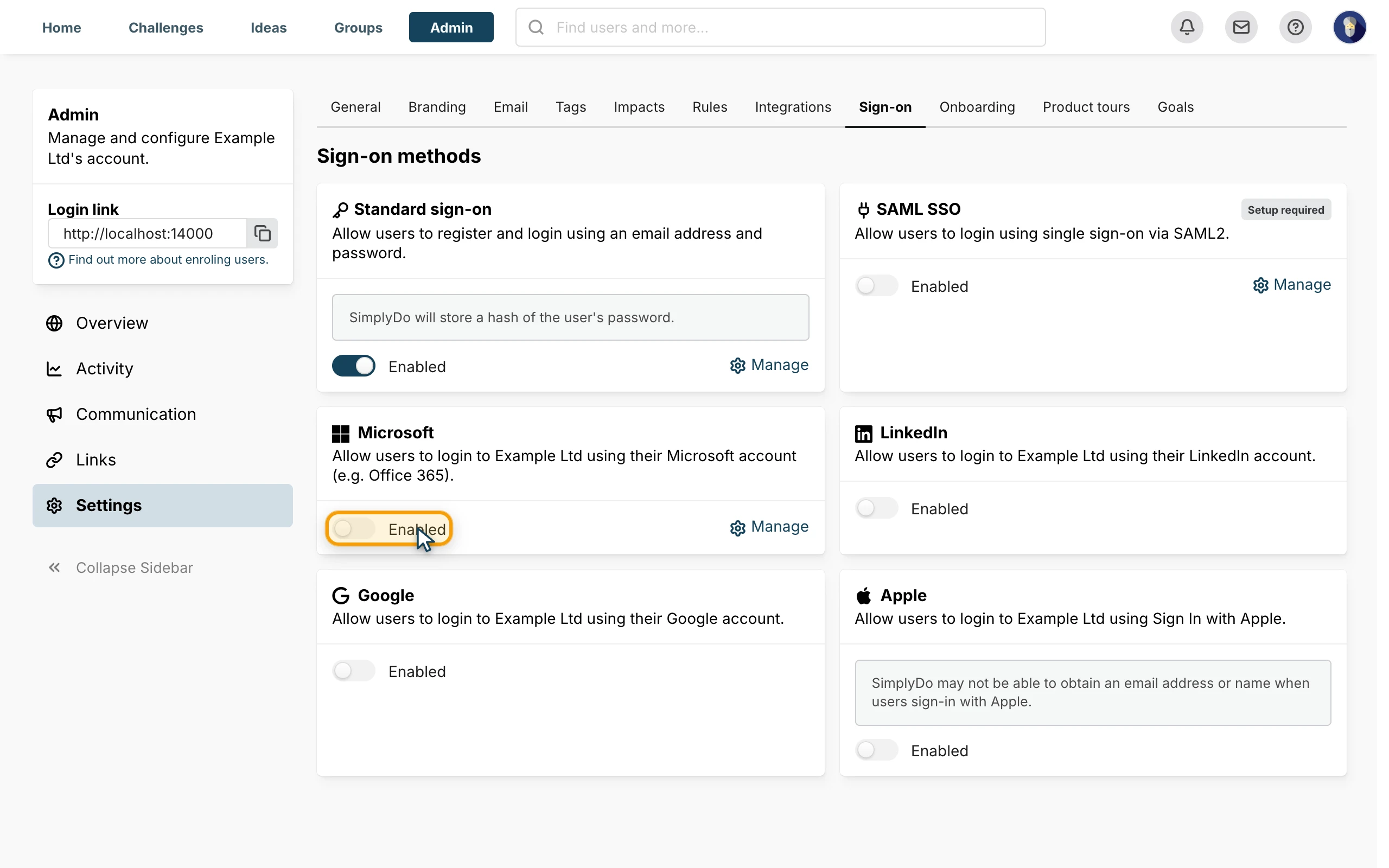Open the messages envelope icon

coord(1241,27)
